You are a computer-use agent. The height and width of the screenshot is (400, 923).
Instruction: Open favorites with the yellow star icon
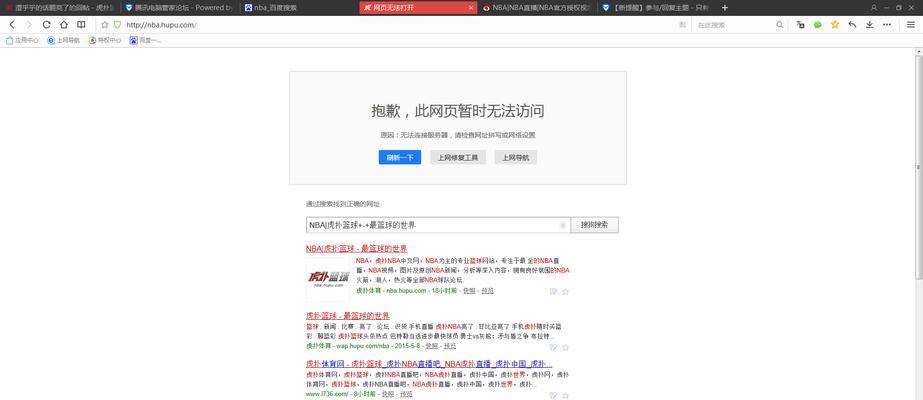[835, 25]
